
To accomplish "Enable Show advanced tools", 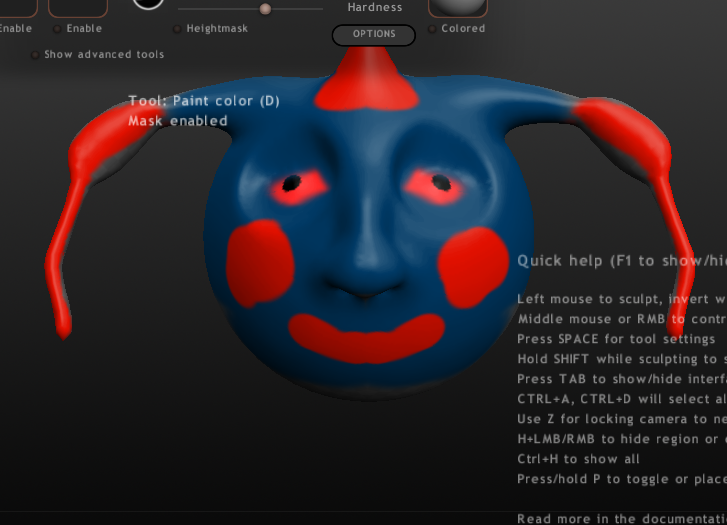I will pyautogui.click(x=35, y=55).
